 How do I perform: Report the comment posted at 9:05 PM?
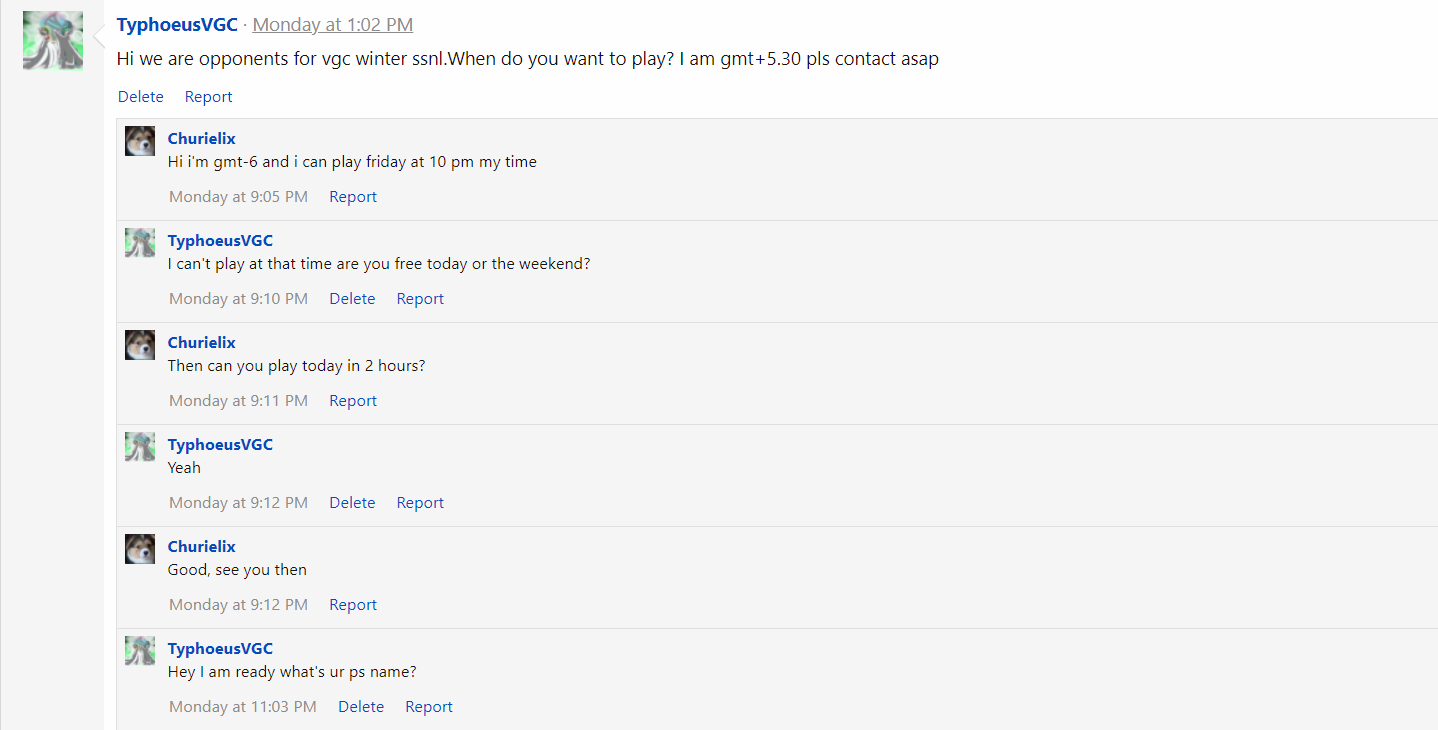pyautogui.click(x=353, y=197)
